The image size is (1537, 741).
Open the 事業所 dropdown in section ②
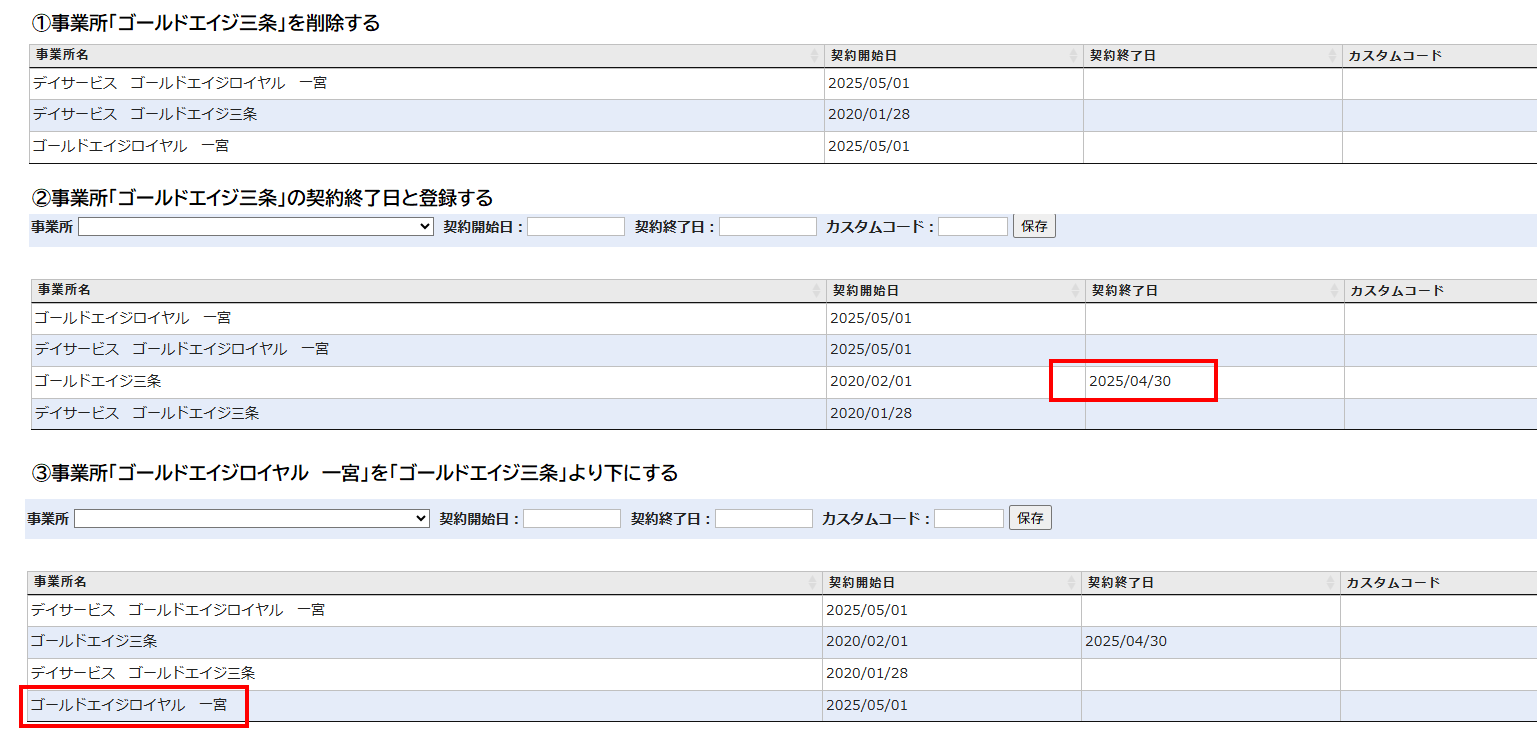tap(255, 227)
